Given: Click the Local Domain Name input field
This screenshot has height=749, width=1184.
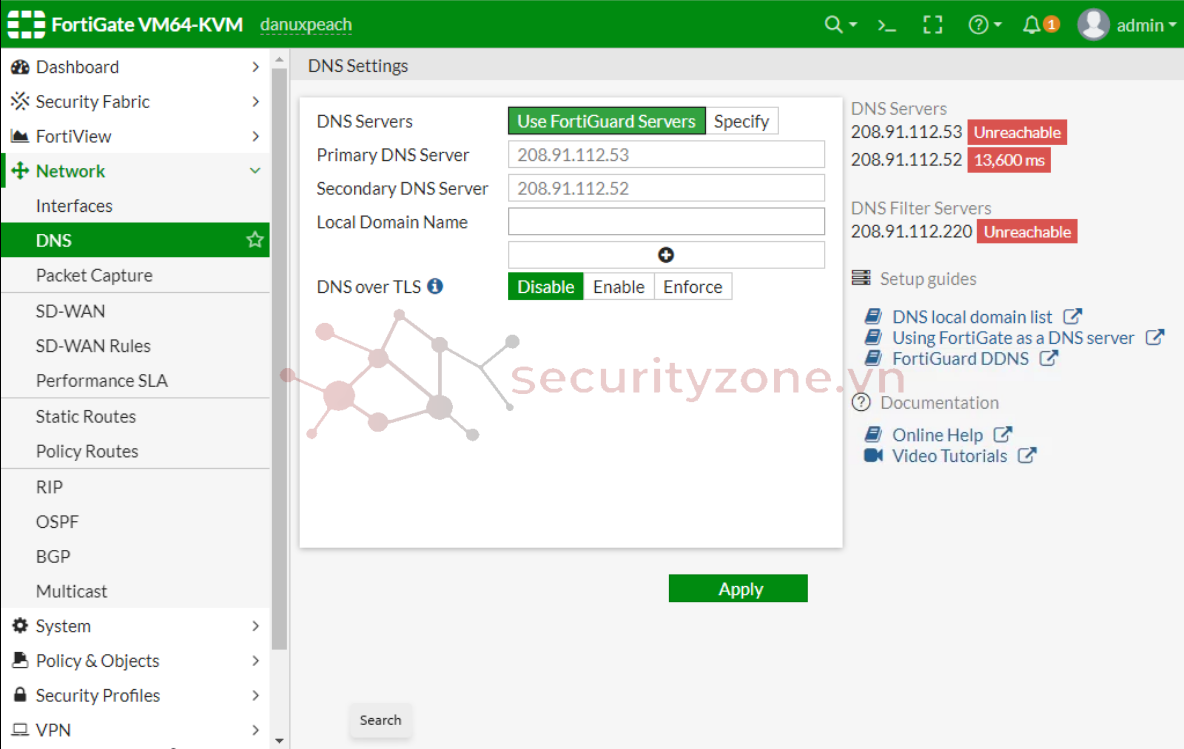Looking at the screenshot, I should pyautogui.click(x=666, y=221).
